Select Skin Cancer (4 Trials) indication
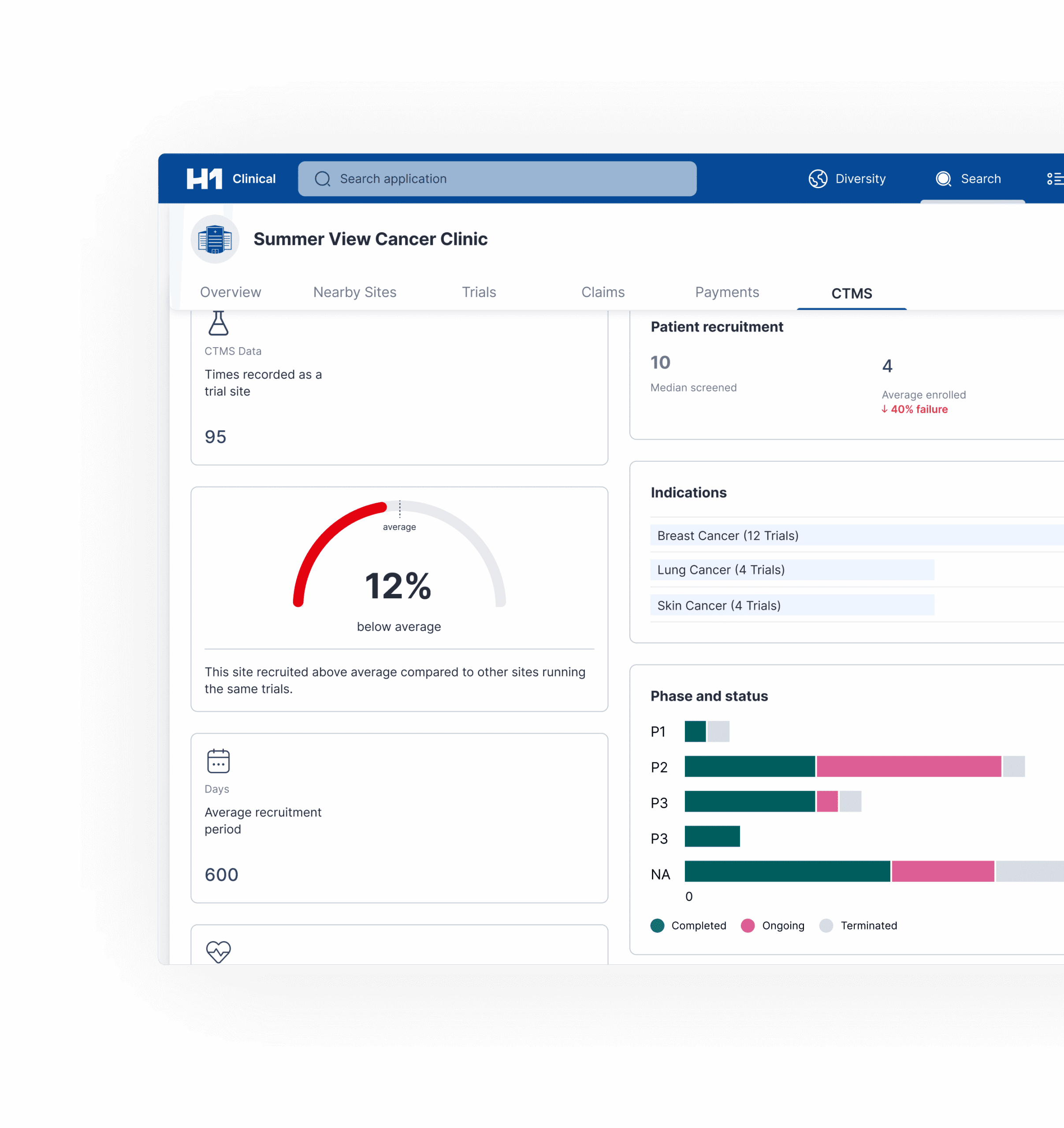This screenshot has width=1064, height=1128. 792,605
